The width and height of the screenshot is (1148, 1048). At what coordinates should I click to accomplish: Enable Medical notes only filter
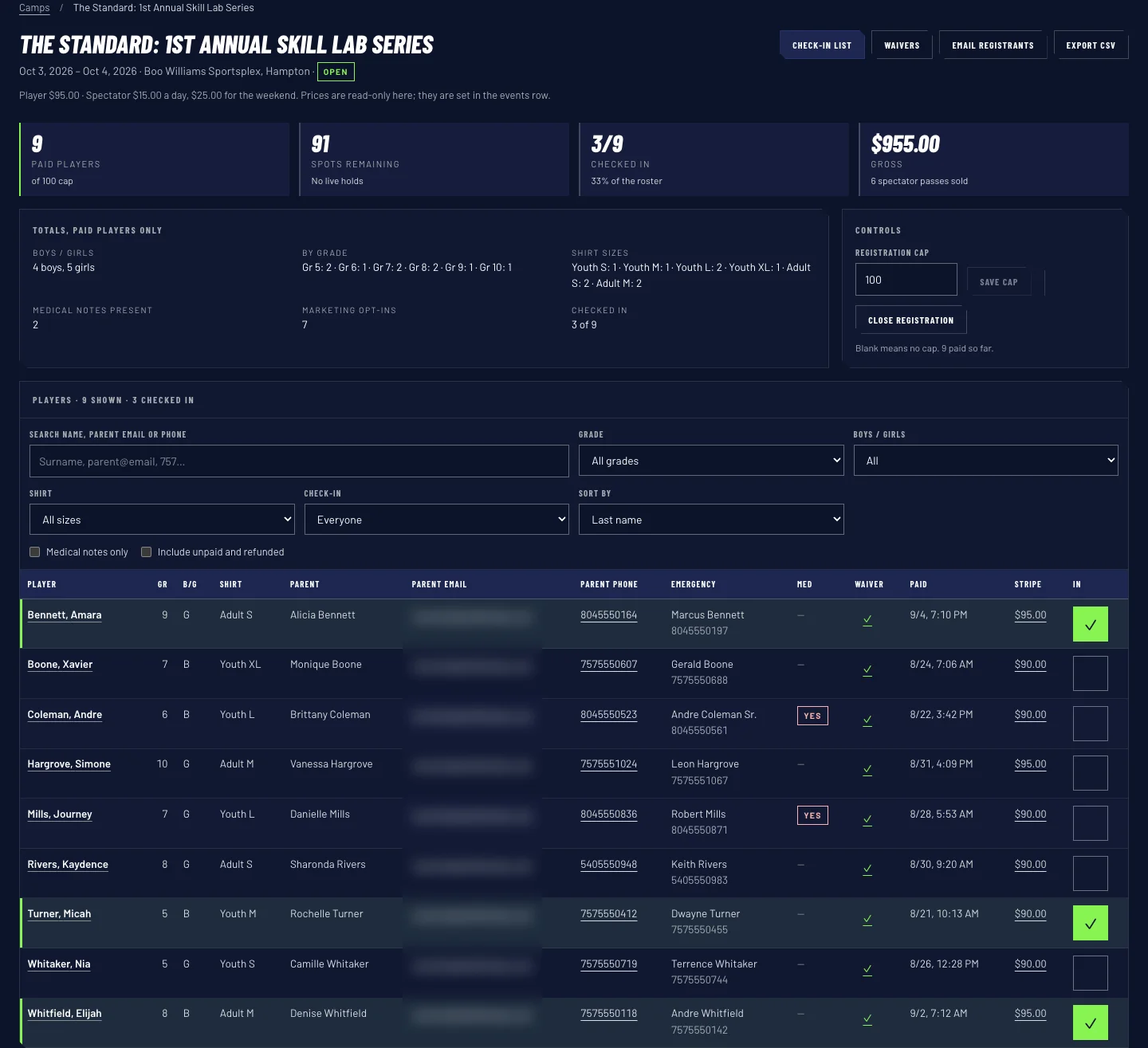[35, 551]
